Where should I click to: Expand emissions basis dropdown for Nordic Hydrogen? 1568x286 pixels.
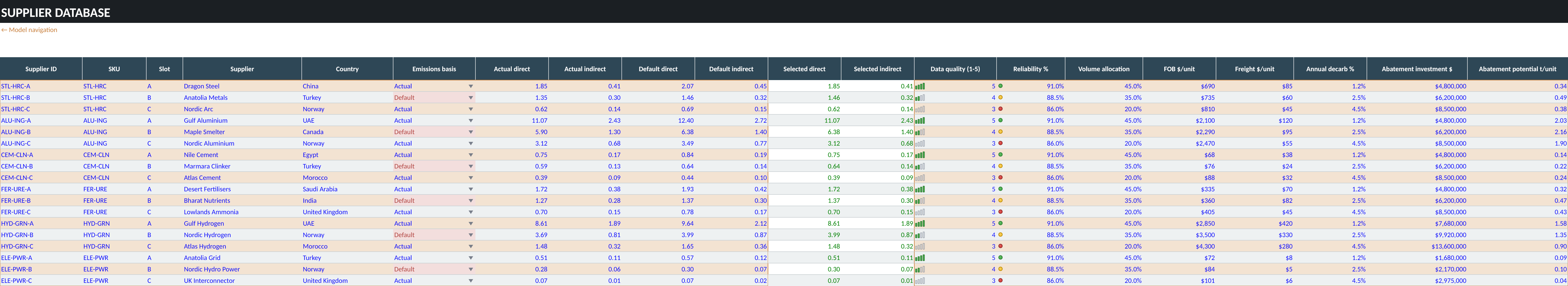[x=471, y=235]
